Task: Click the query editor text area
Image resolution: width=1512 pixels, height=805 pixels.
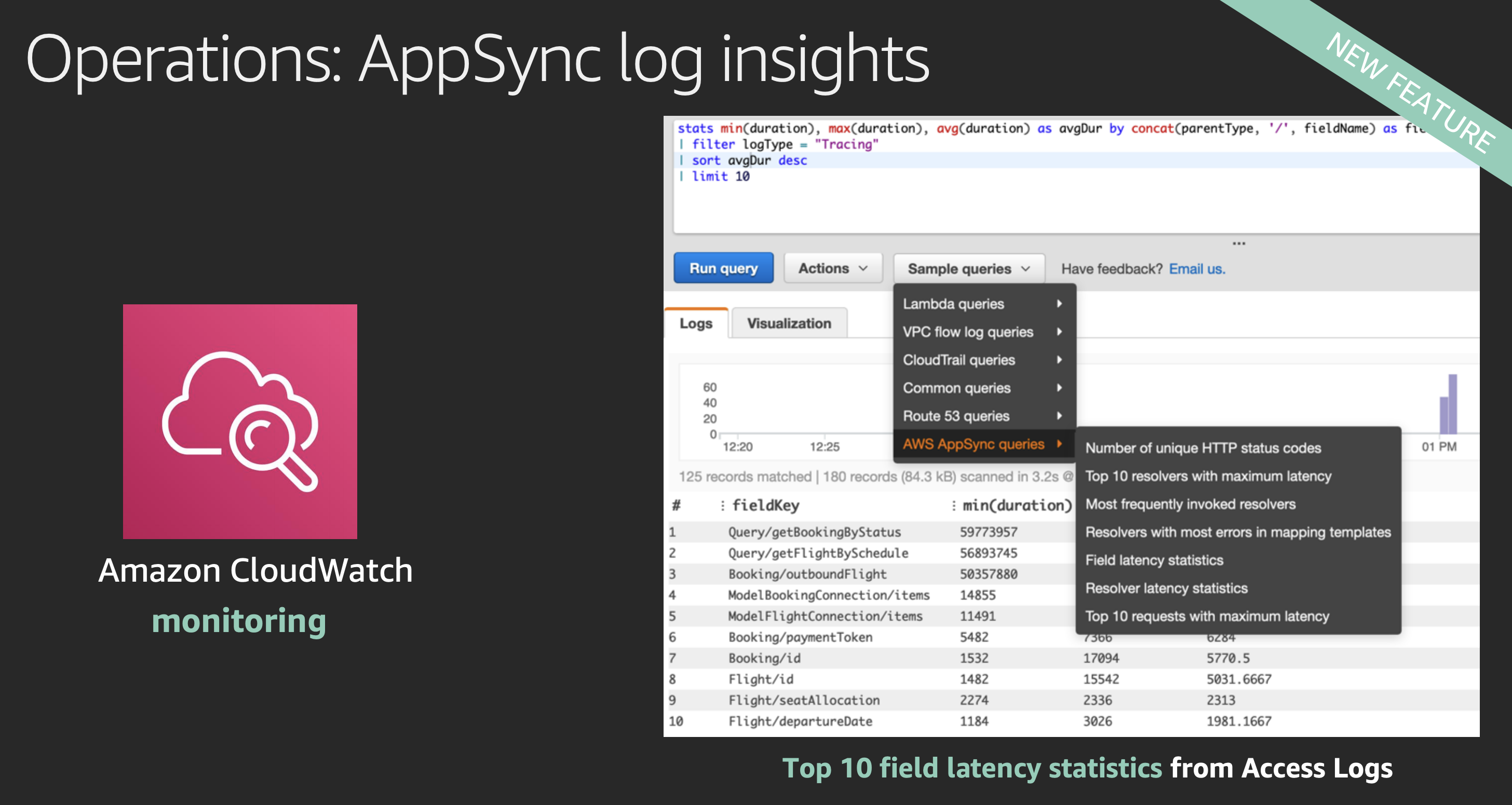Action: pos(1076,176)
